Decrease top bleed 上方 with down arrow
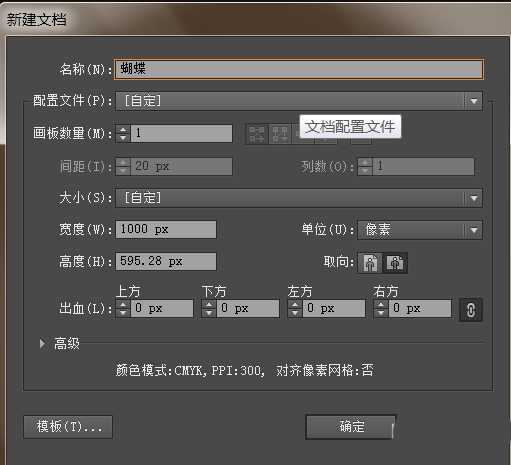Viewport: 511px width, 465px height. point(123,312)
